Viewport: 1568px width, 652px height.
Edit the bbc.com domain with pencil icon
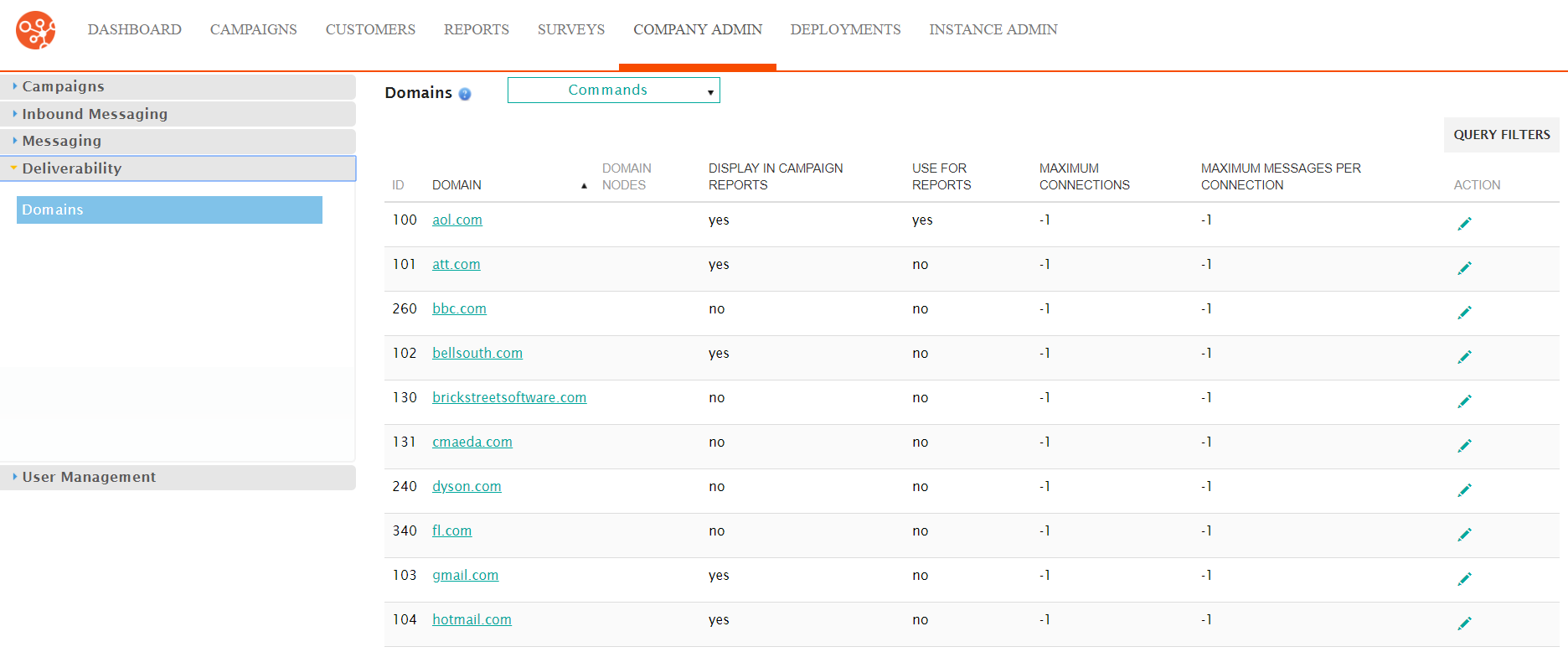click(x=1464, y=313)
